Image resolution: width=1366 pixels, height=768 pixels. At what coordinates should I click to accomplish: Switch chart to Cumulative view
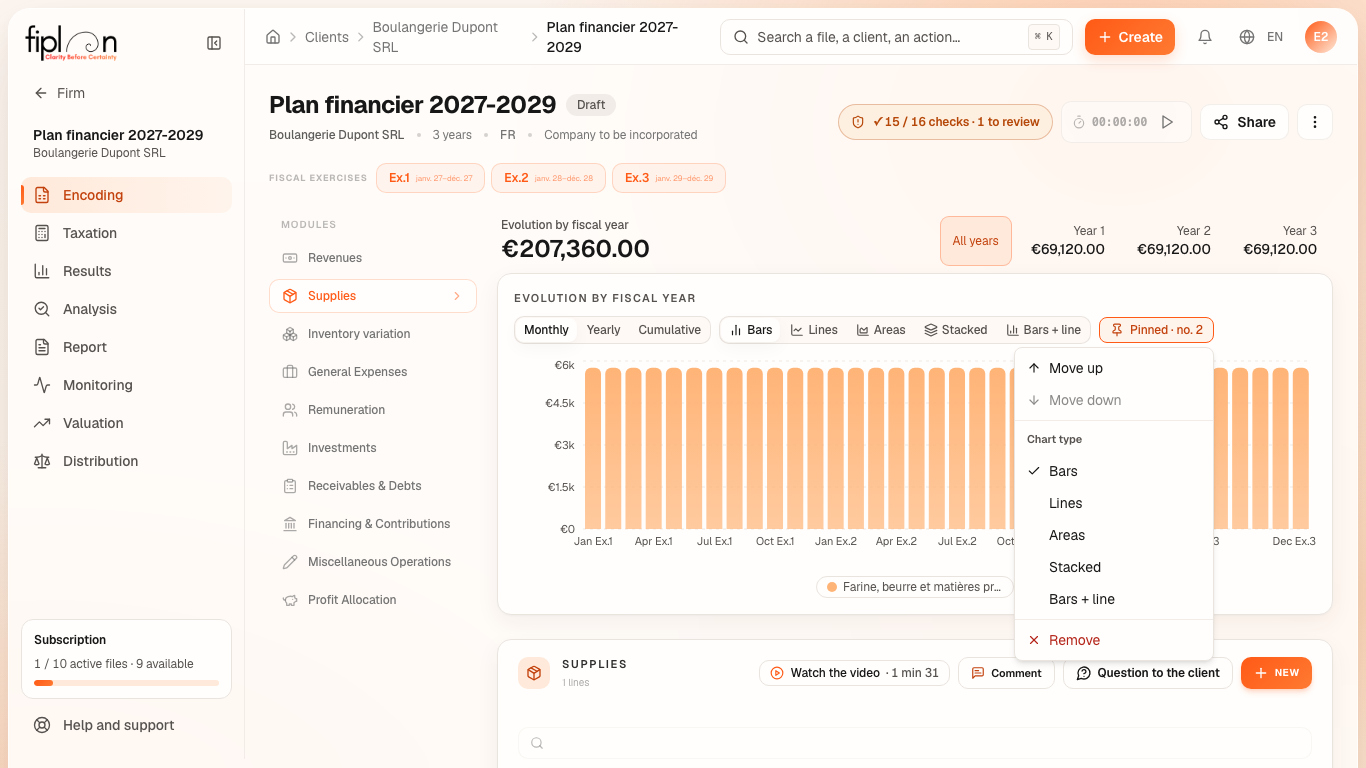point(669,330)
